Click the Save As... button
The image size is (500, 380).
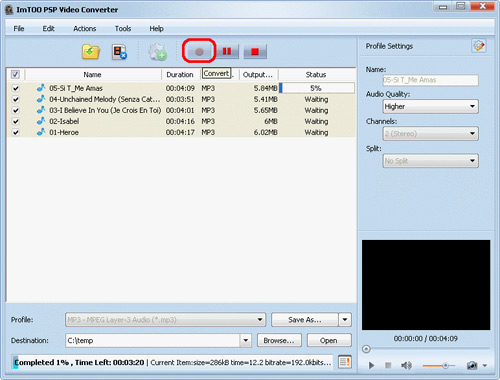click(305, 320)
